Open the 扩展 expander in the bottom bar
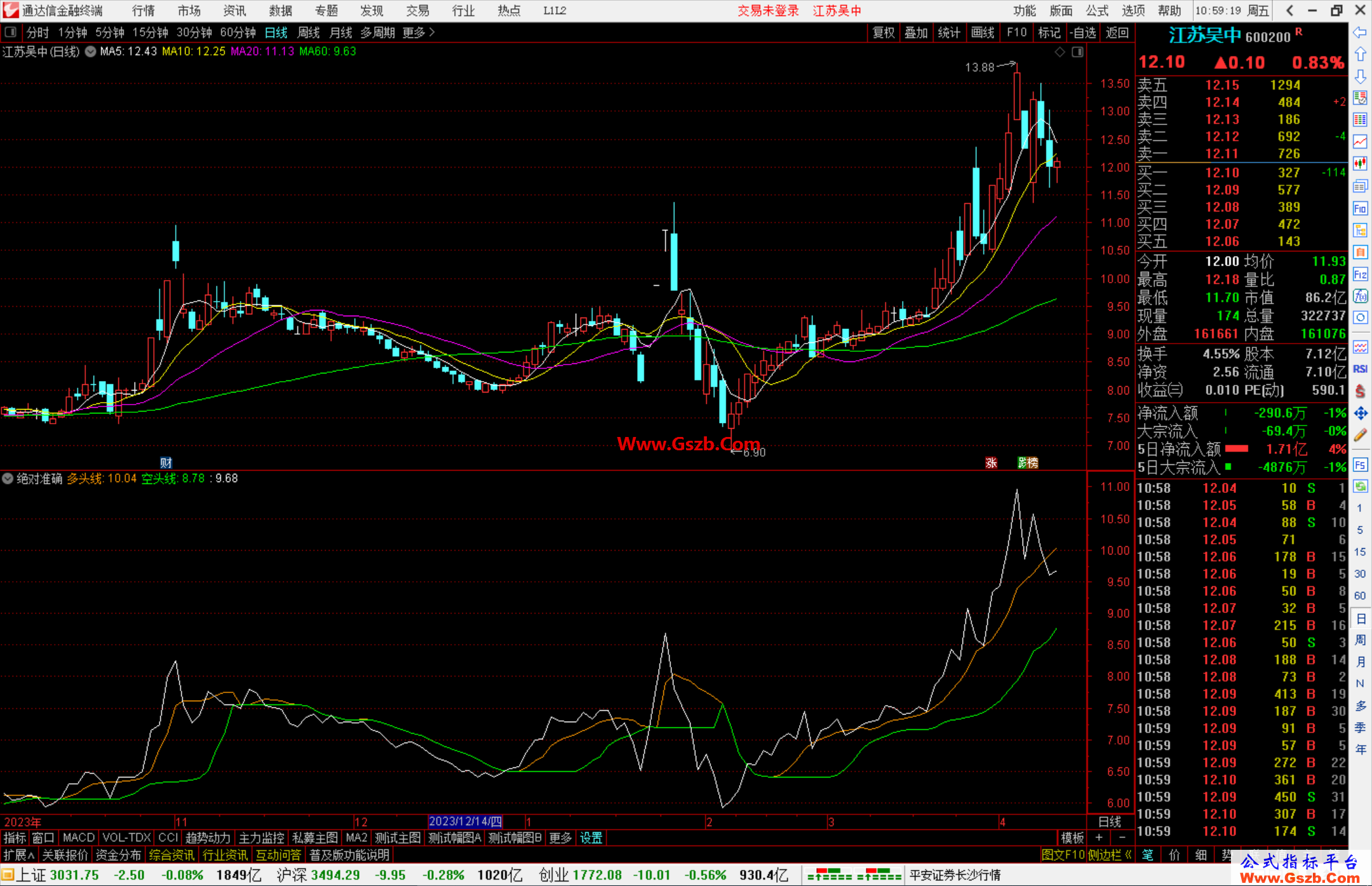 click(x=19, y=855)
